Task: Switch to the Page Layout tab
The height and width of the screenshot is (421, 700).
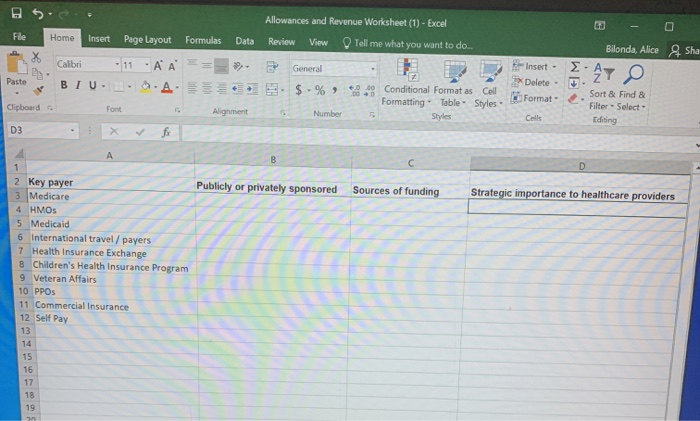Action: pos(147,40)
